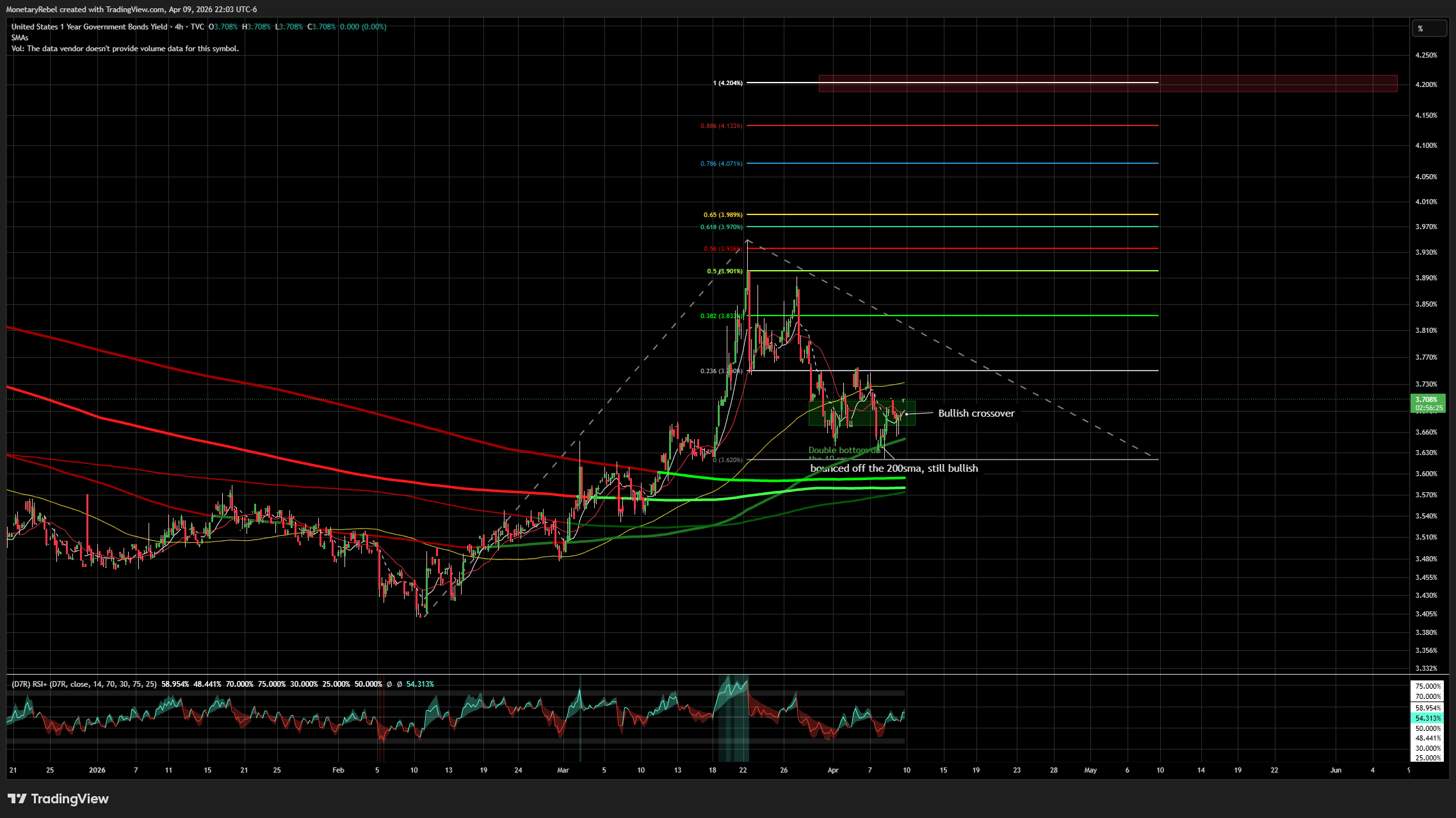Click the Jun date axis label

coord(1336,770)
